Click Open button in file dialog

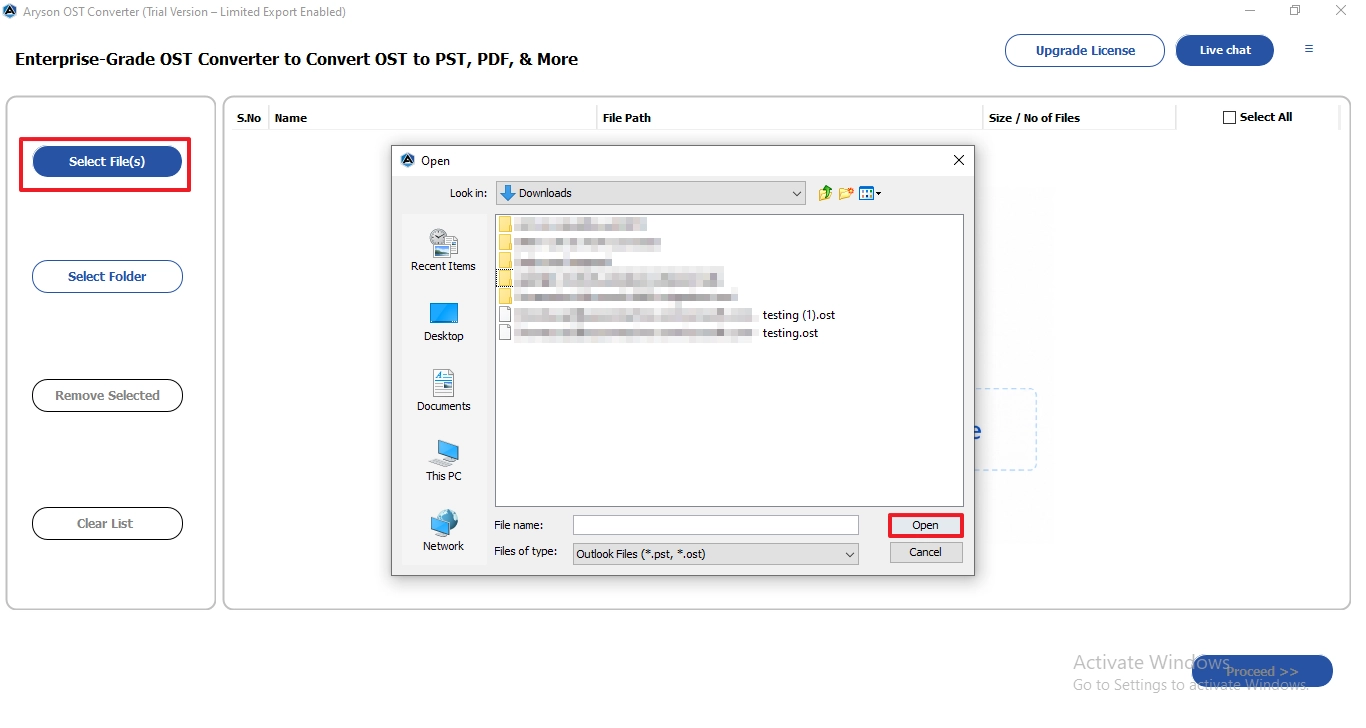pos(925,525)
